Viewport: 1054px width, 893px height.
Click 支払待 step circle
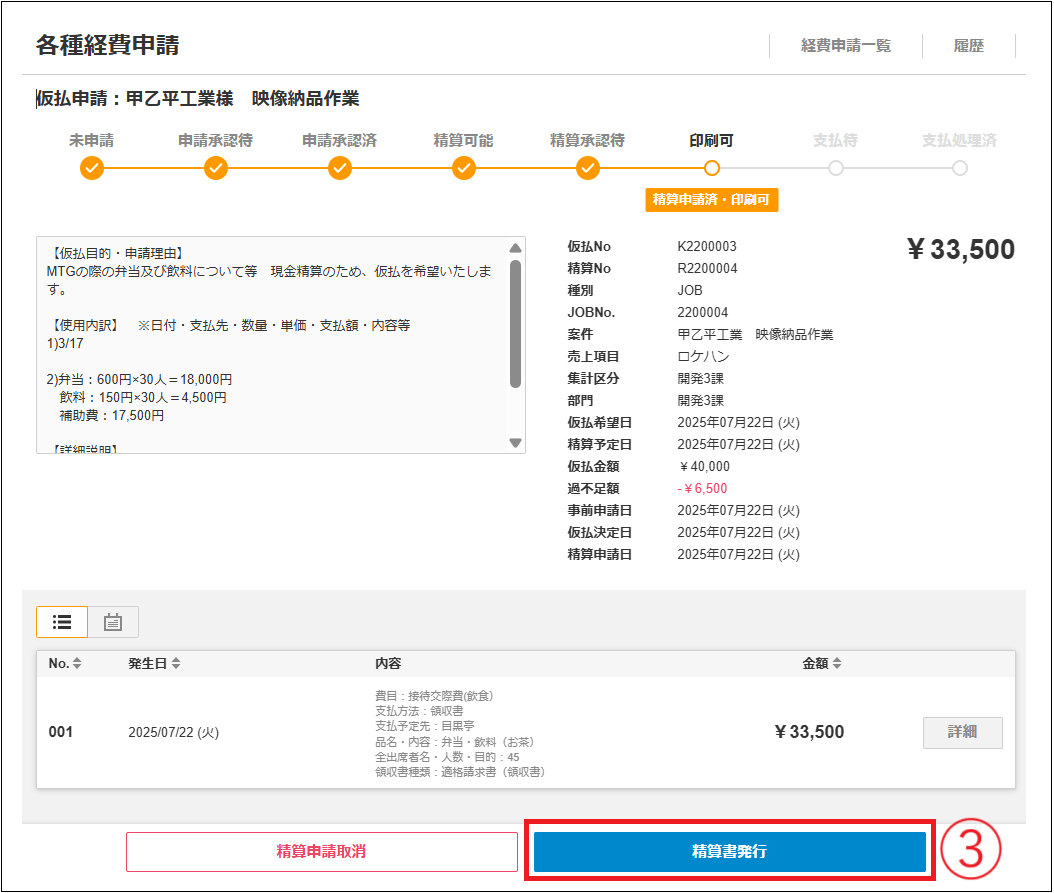tap(836, 168)
